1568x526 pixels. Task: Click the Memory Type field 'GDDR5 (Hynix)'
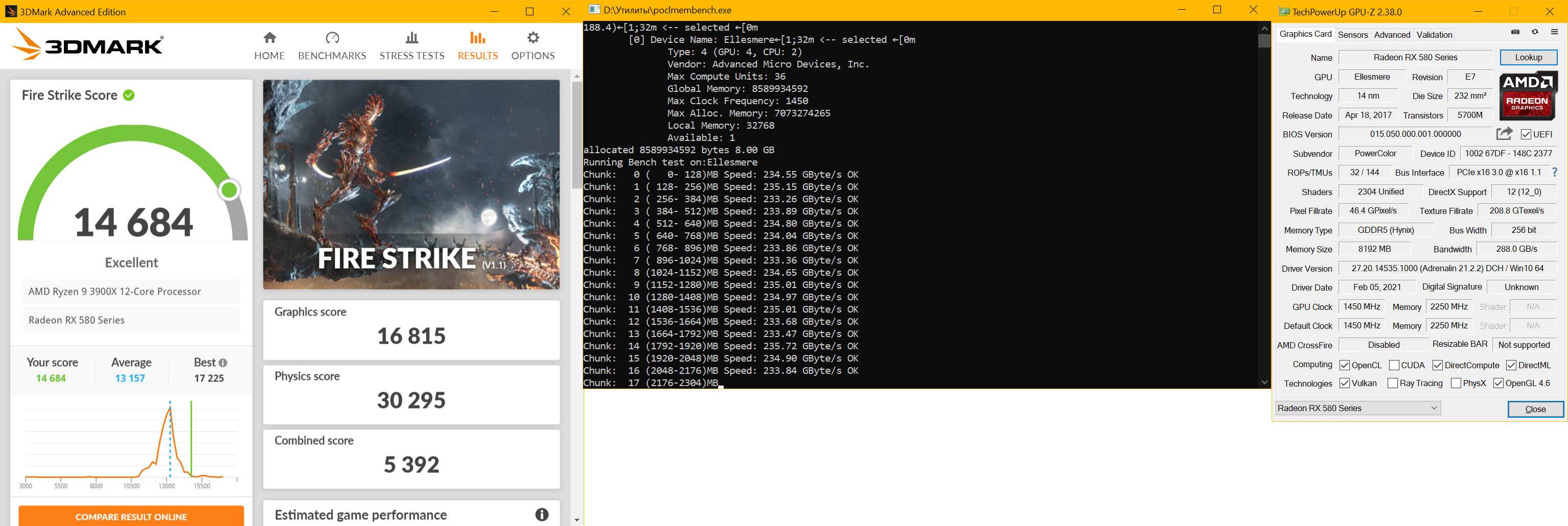click(x=1386, y=230)
